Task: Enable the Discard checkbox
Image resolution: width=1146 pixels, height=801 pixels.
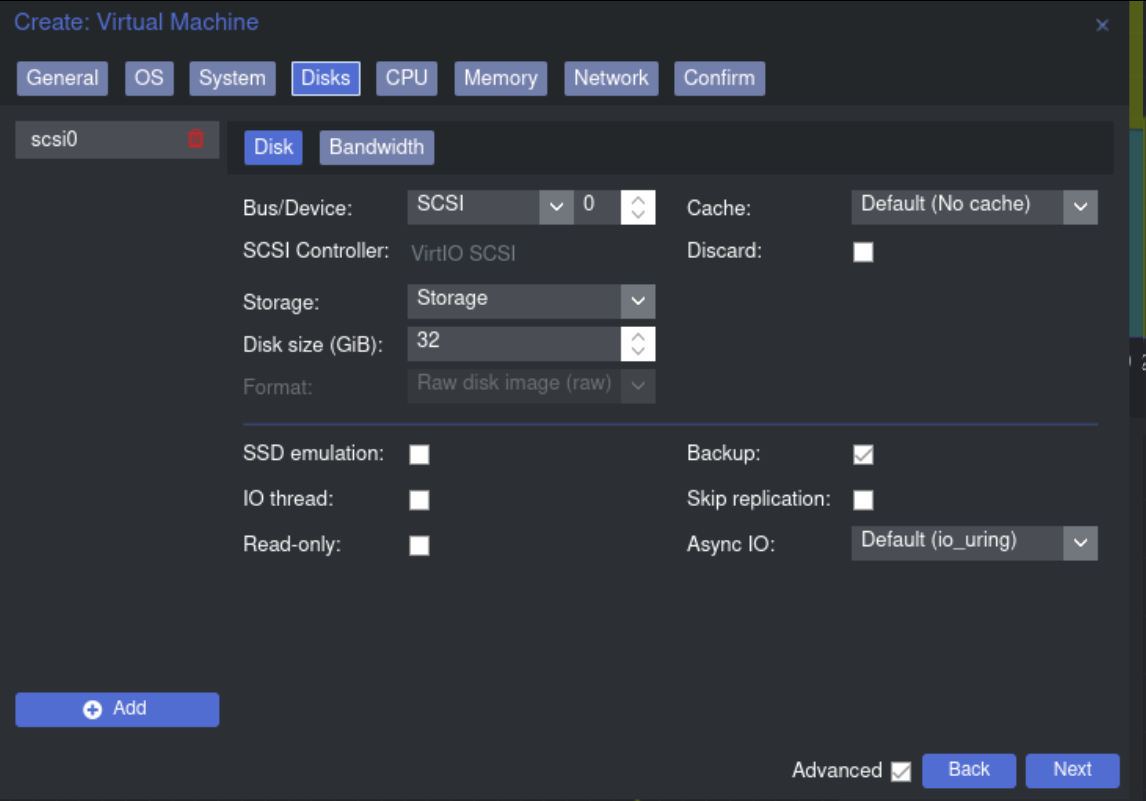Action: click(863, 252)
